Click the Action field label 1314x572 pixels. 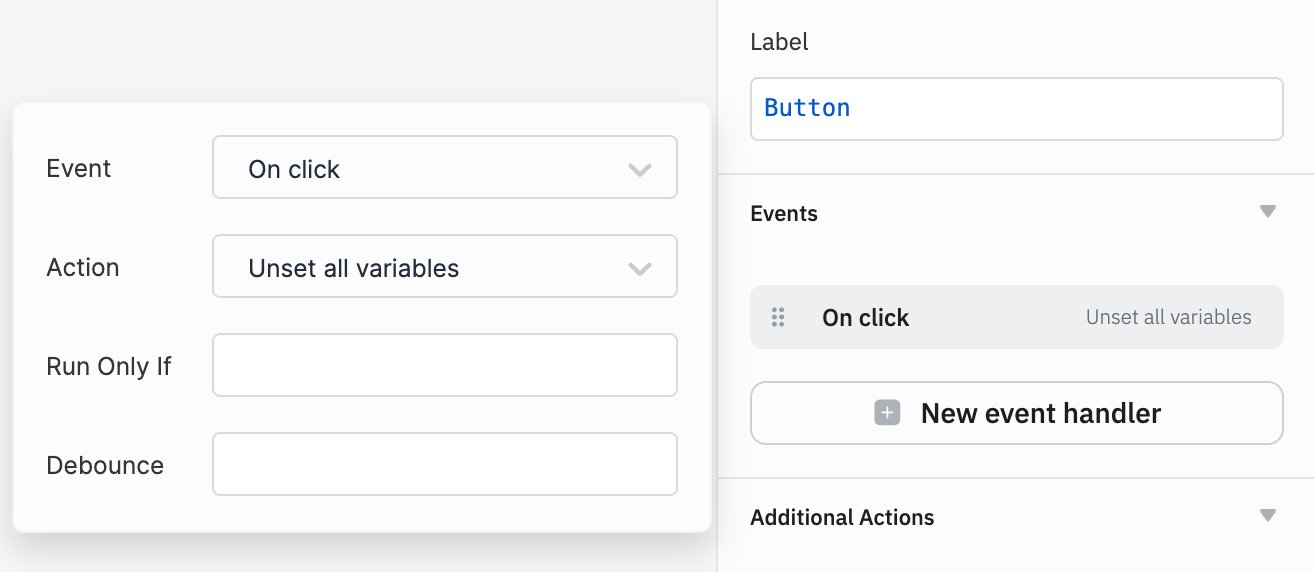click(x=83, y=267)
